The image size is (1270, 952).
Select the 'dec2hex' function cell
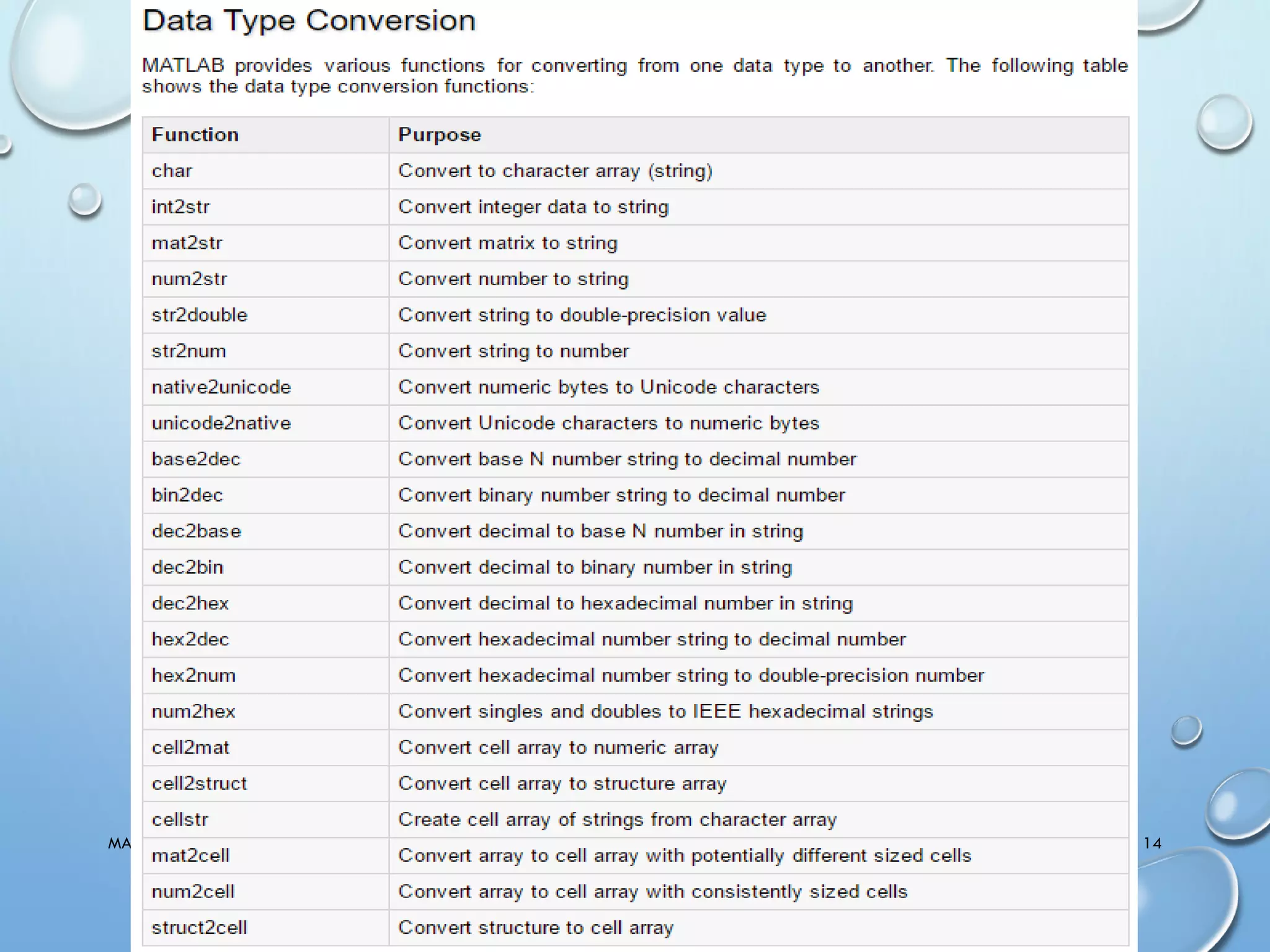pyautogui.click(x=190, y=603)
